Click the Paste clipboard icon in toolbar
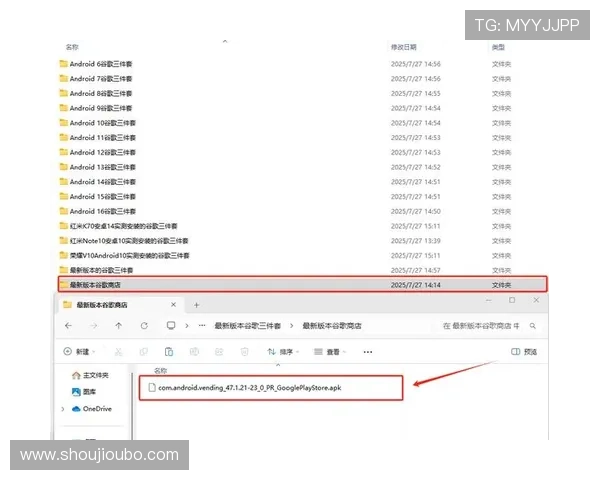The width and height of the screenshot is (600, 480). pyautogui.click(x=169, y=352)
